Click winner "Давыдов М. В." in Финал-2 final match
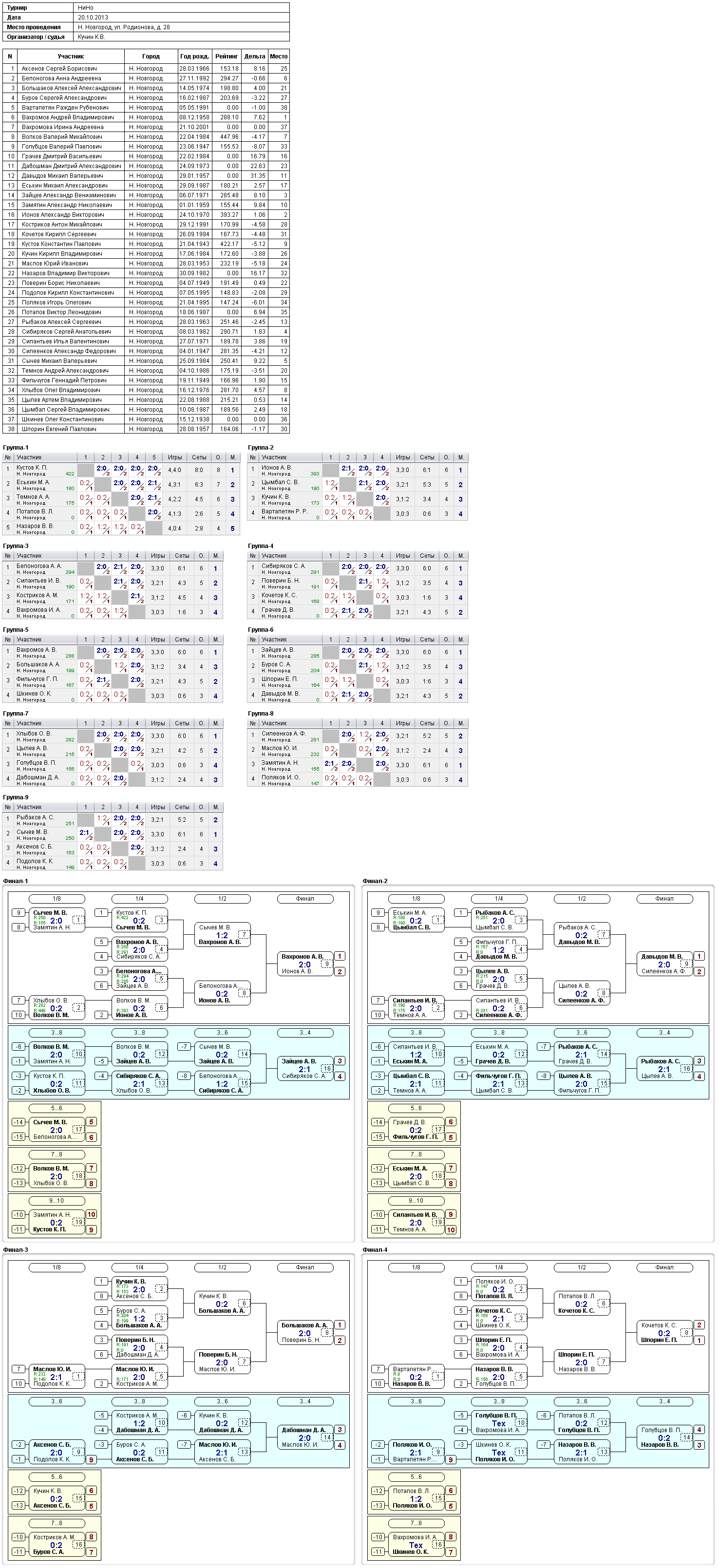The height and width of the screenshot is (1568, 719). [661, 956]
